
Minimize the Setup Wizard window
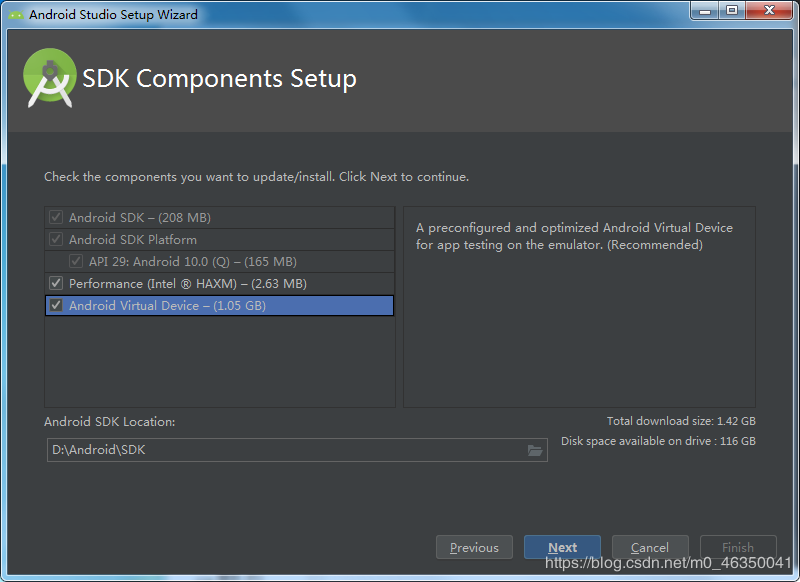(x=705, y=10)
